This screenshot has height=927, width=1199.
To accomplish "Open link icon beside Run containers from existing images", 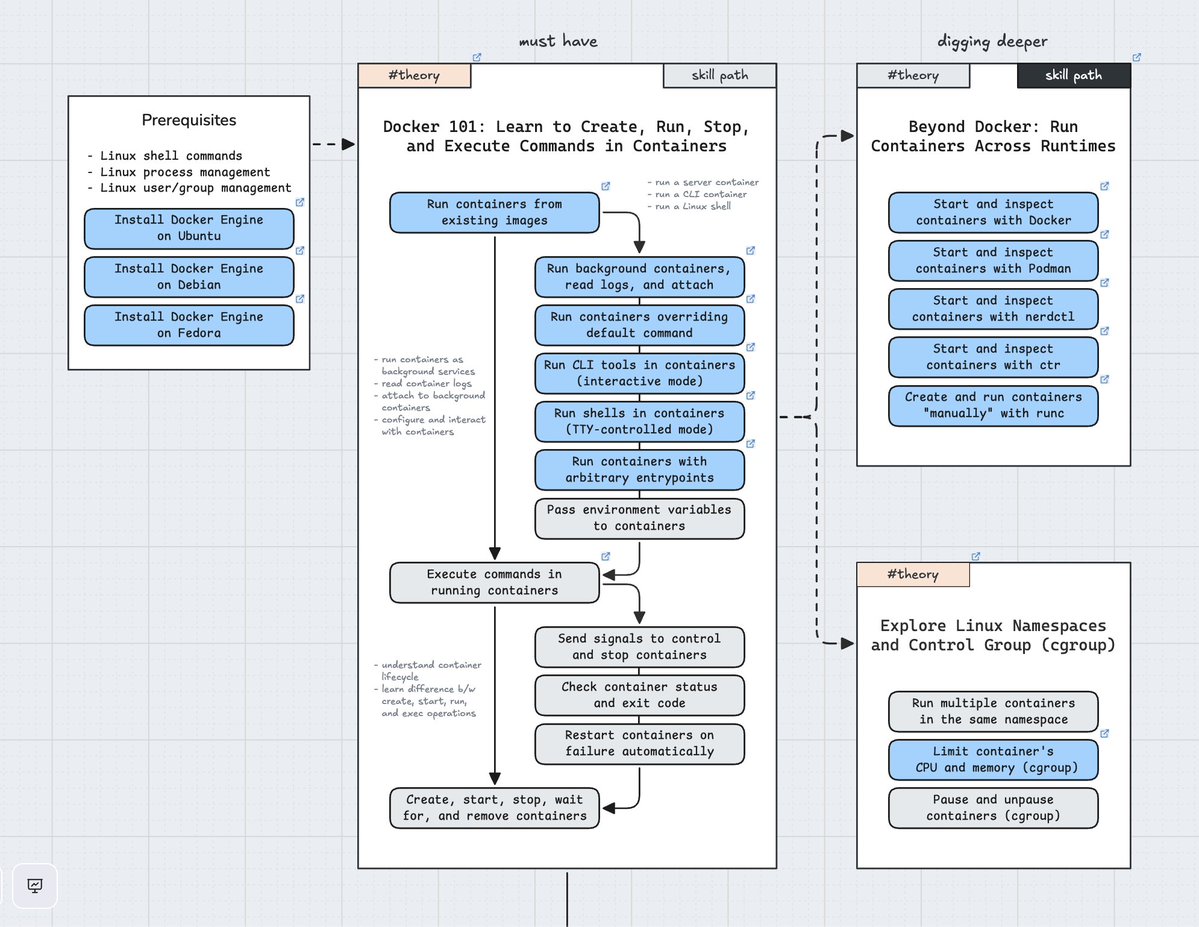I will click(606, 187).
